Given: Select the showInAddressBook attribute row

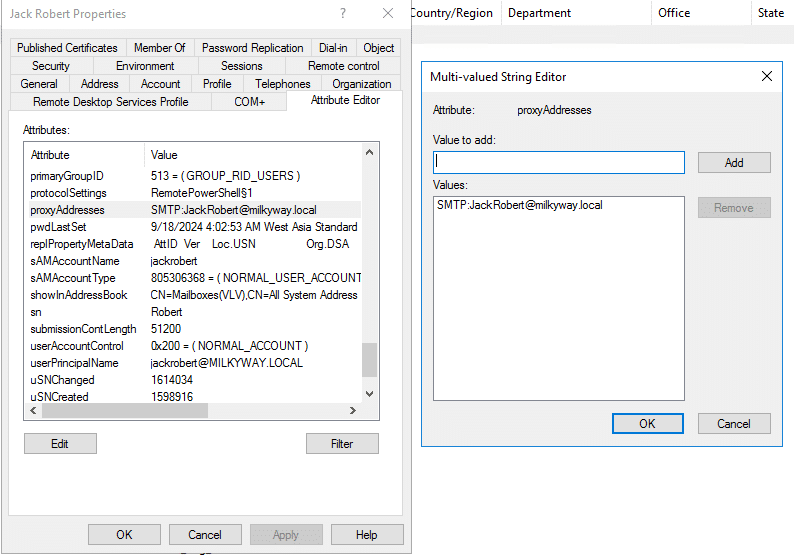Looking at the screenshot, I should [x=195, y=295].
